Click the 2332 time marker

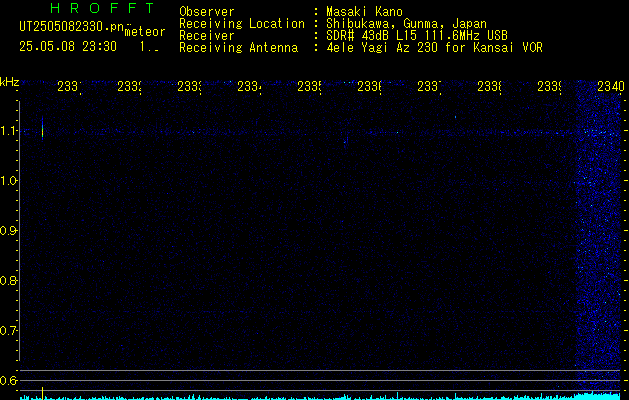click(x=129, y=86)
